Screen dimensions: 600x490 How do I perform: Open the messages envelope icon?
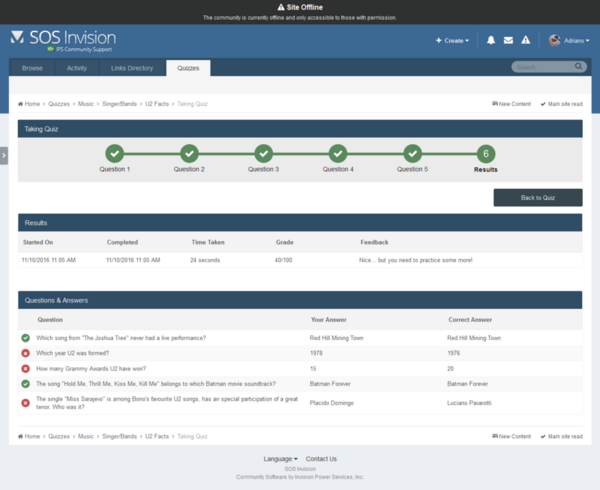click(x=508, y=40)
